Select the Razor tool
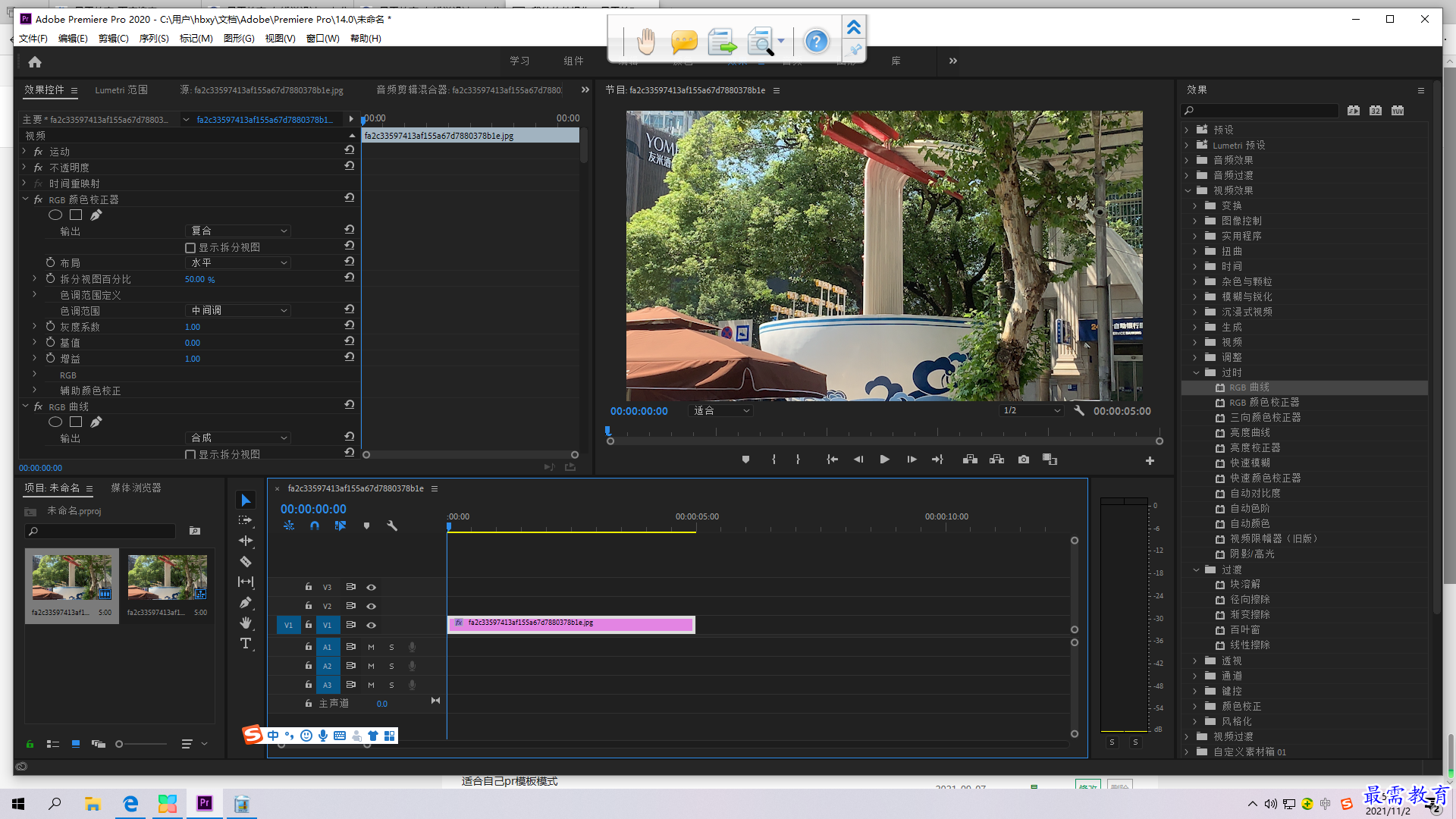The width and height of the screenshot is (1456, 819). [x=246, y=561]
